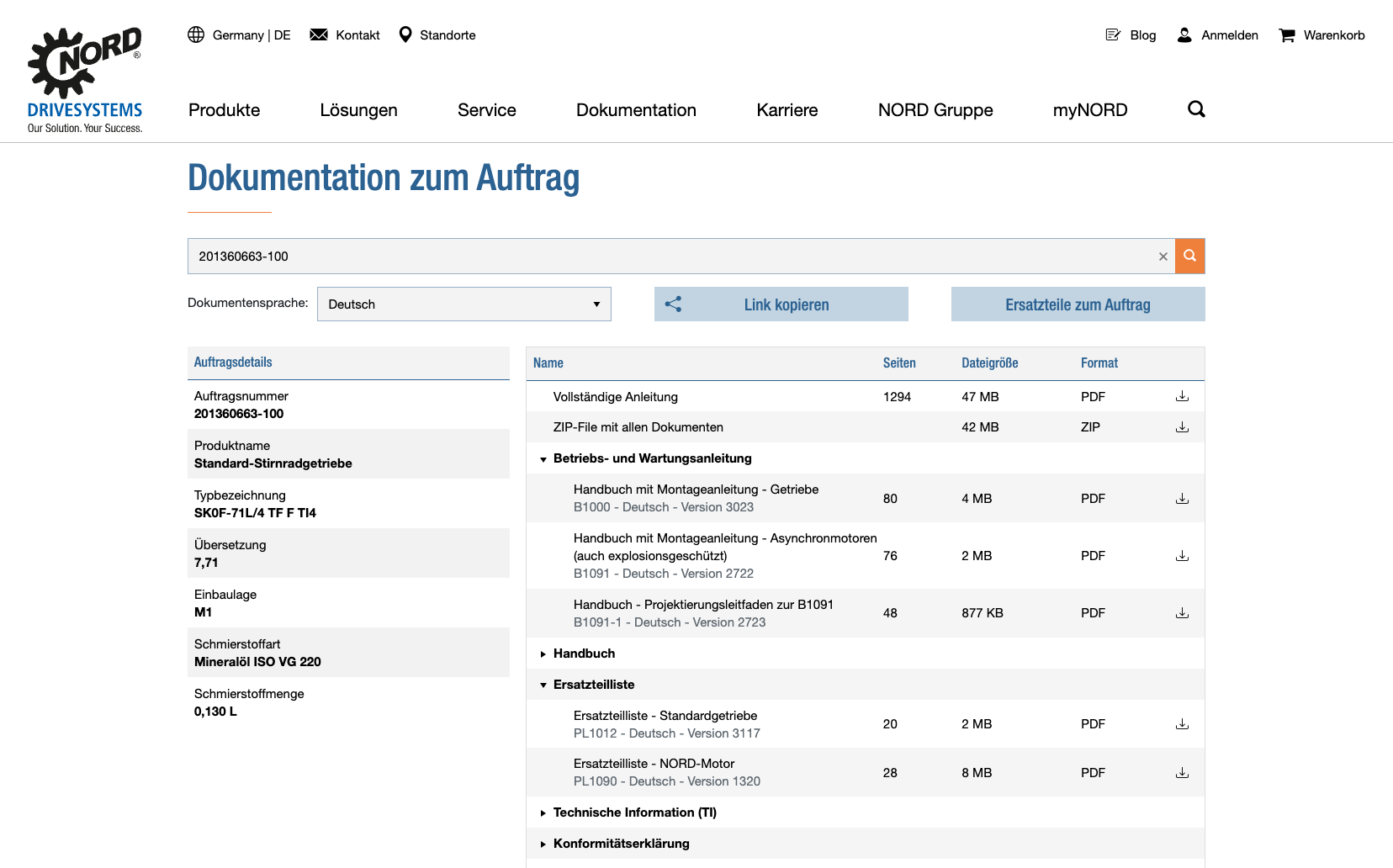The height and width of the screenshot is (868, 1393).
Task: Open Dokumentensprache dropdown
Action: coord(464,304)
